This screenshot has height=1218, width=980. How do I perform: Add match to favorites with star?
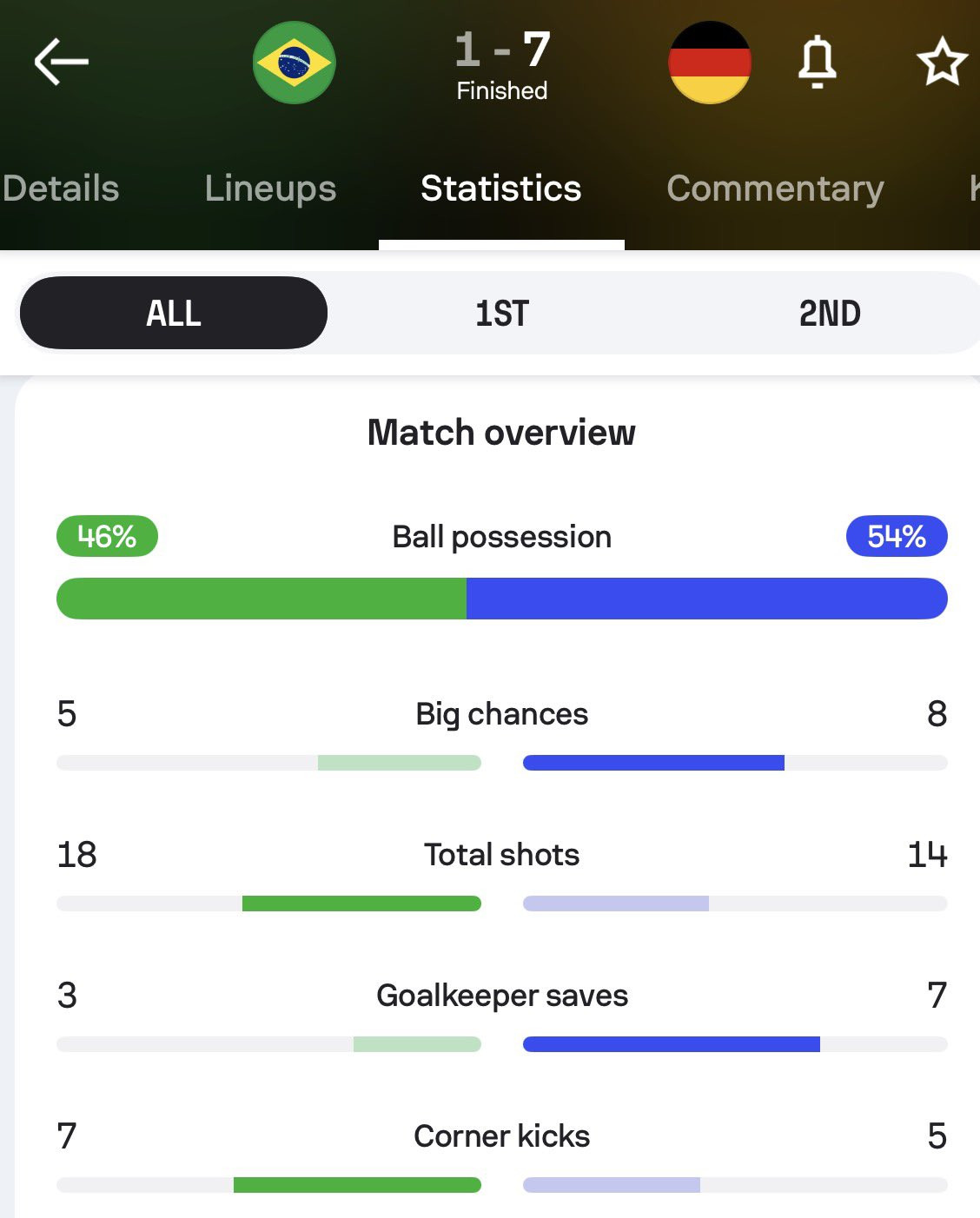pos(942,62)
